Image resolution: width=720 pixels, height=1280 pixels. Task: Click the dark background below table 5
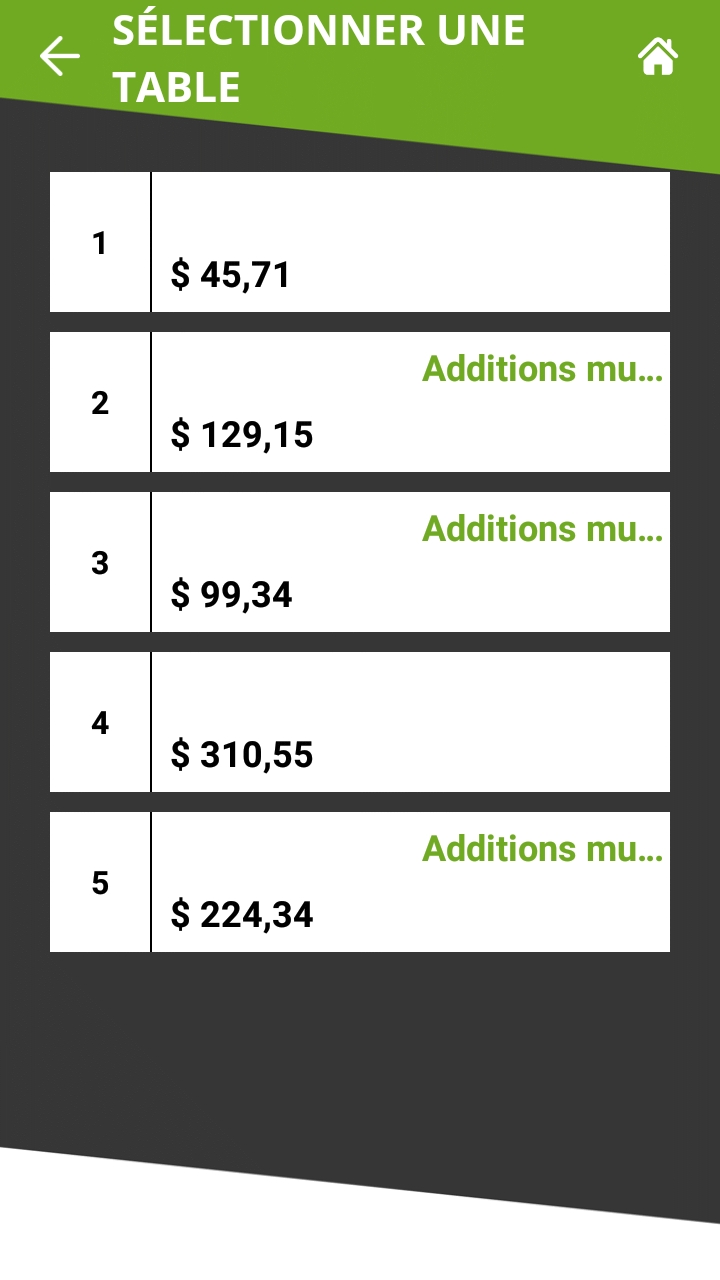[360, 1040]
